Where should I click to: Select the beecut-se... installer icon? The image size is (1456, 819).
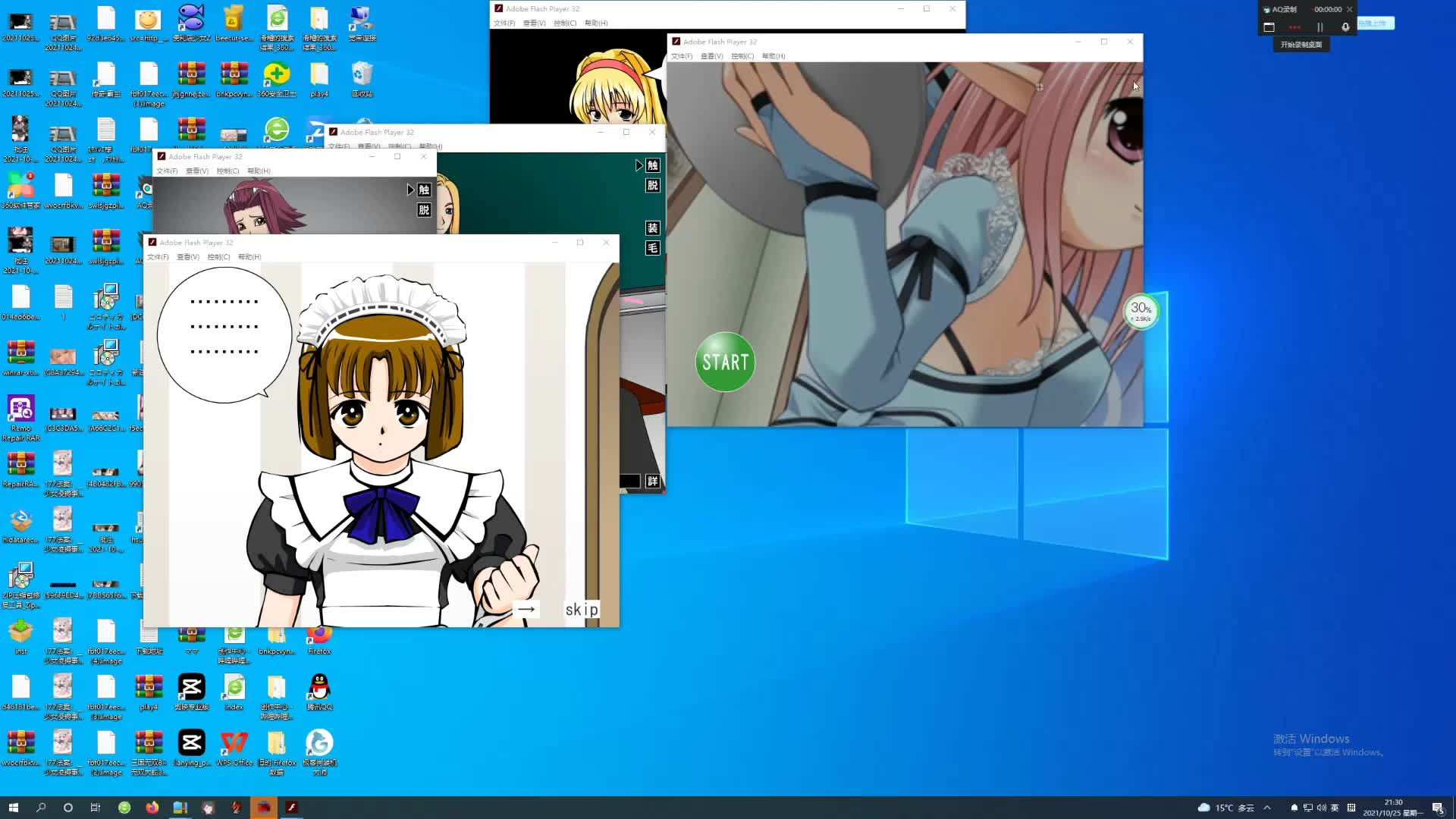coord(234,24)
